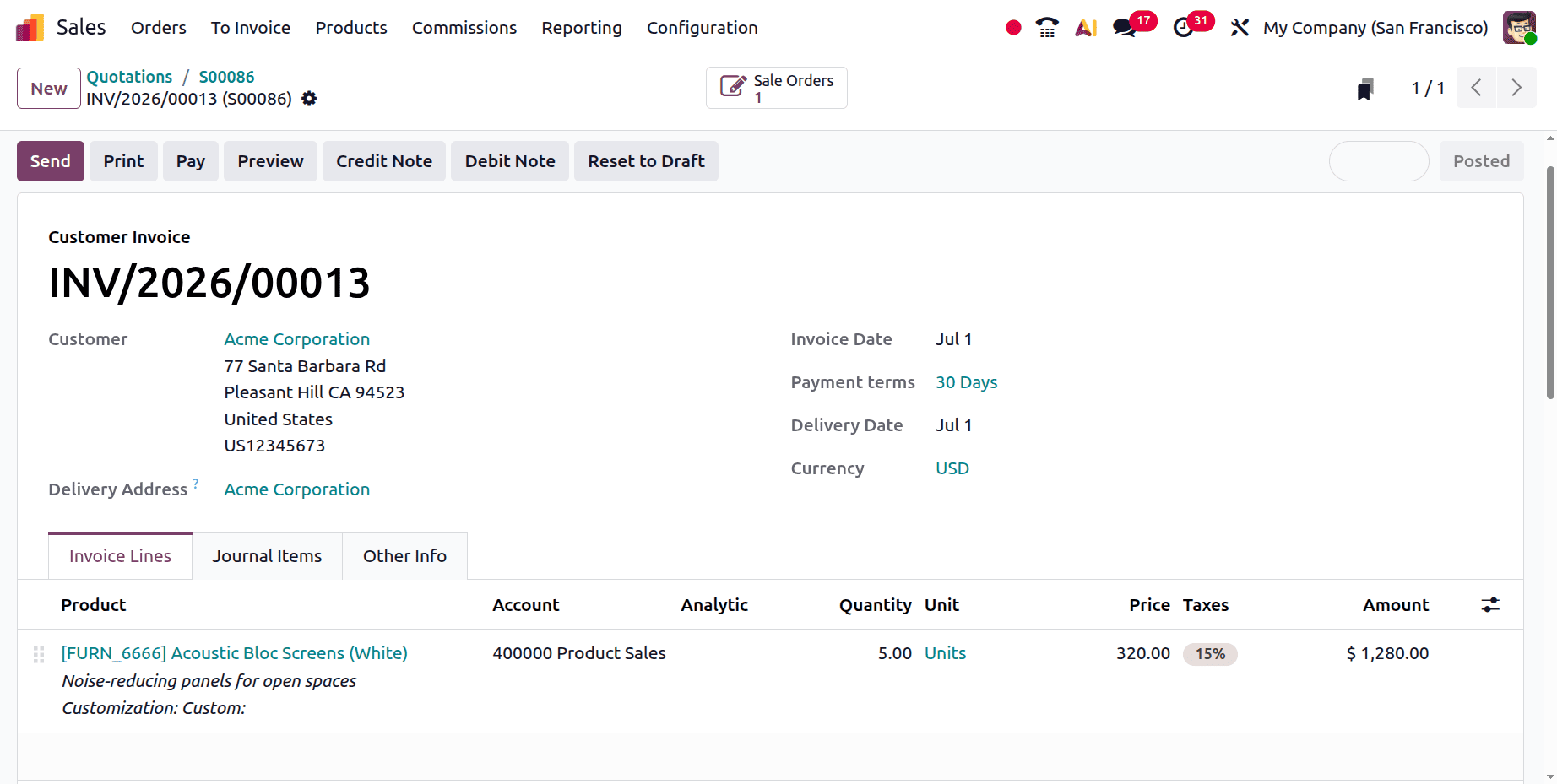Click the 320.00 price cell

pos(1143,653)
